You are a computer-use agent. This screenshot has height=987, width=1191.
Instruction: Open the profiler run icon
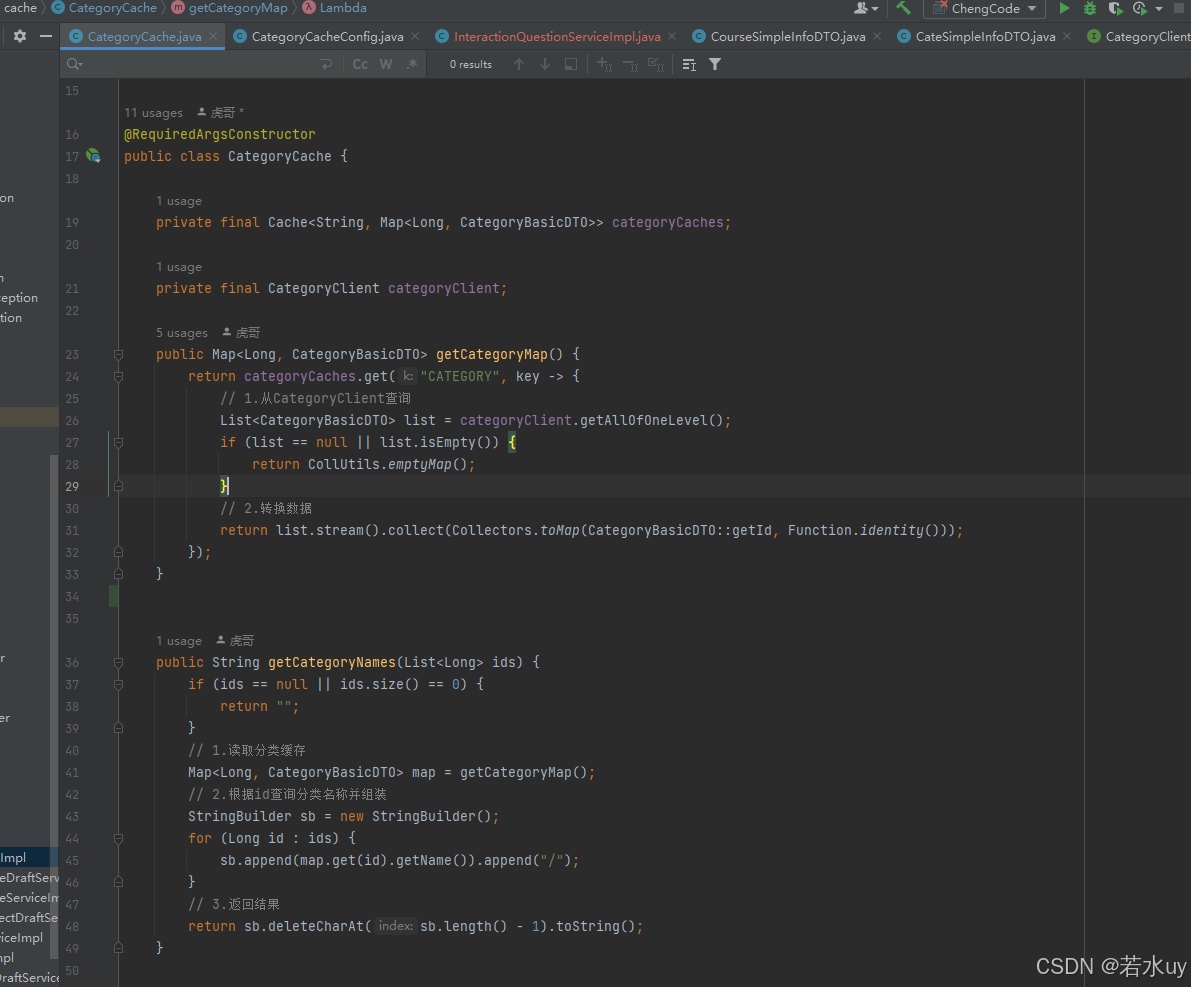[1139, 8]
